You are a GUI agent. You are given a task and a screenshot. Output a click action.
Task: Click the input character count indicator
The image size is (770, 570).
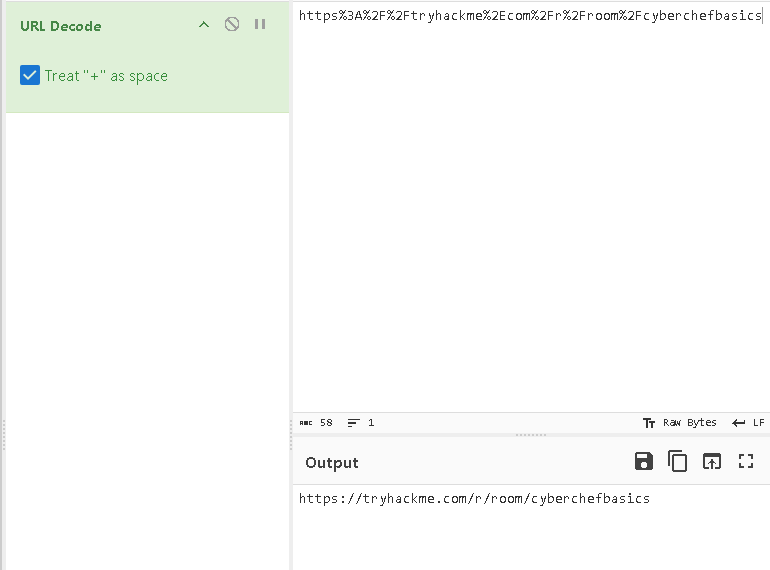[x=316, y=423]
